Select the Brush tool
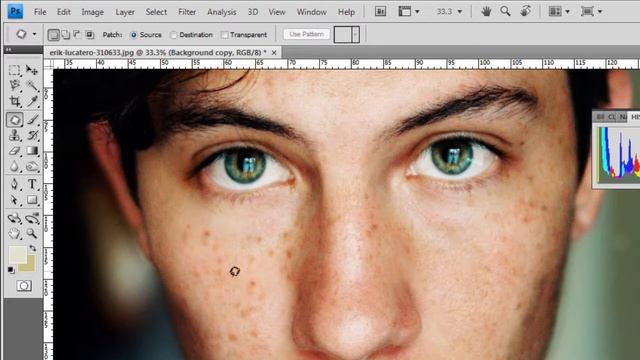 tap(32, 120)
